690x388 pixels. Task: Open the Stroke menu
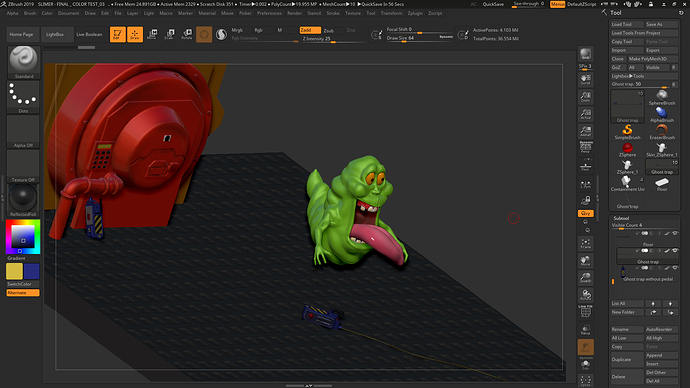click(x=333, y=13)
